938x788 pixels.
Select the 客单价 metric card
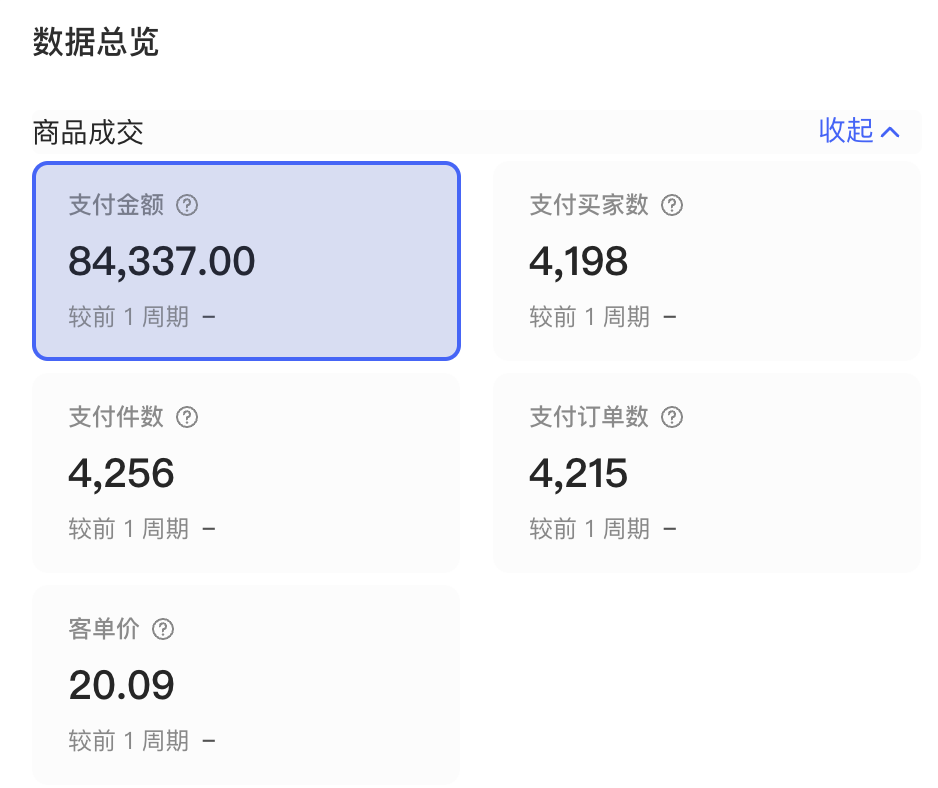pyautogui.click(x=246, y=685)
